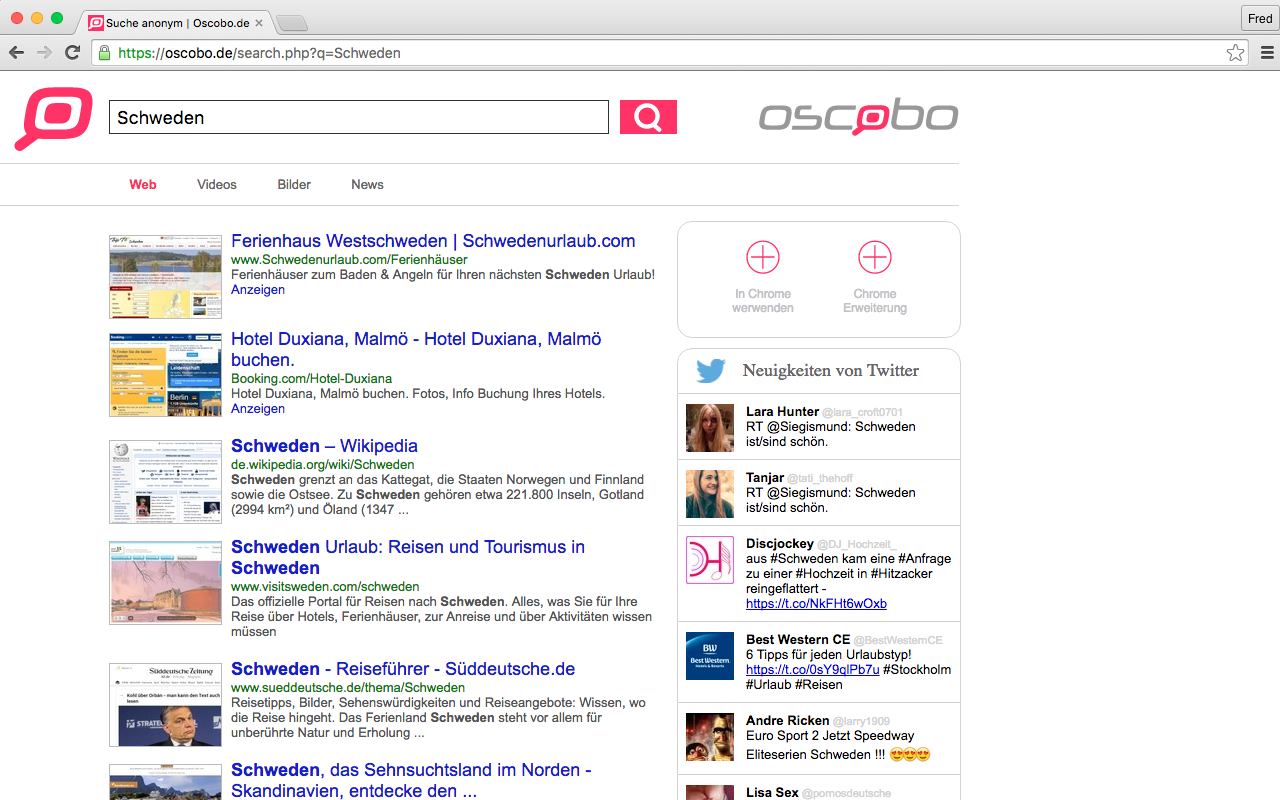Open Hotel Duxiana, Malmö result link

416,350
